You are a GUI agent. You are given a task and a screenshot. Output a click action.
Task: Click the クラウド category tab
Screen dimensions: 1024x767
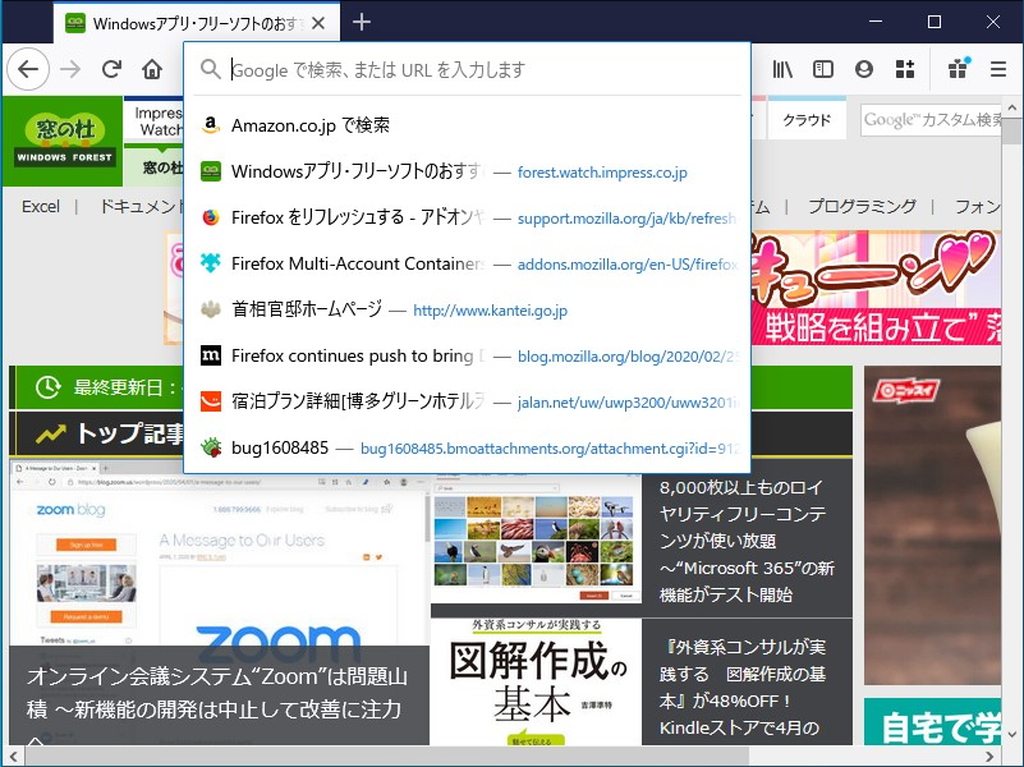point(806,118)
